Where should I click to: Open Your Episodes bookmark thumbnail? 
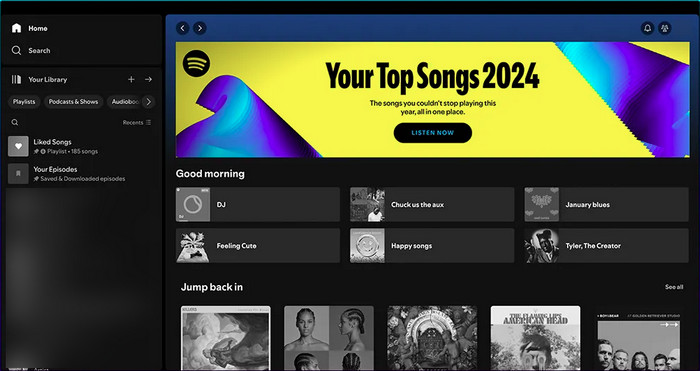point(18,174)
